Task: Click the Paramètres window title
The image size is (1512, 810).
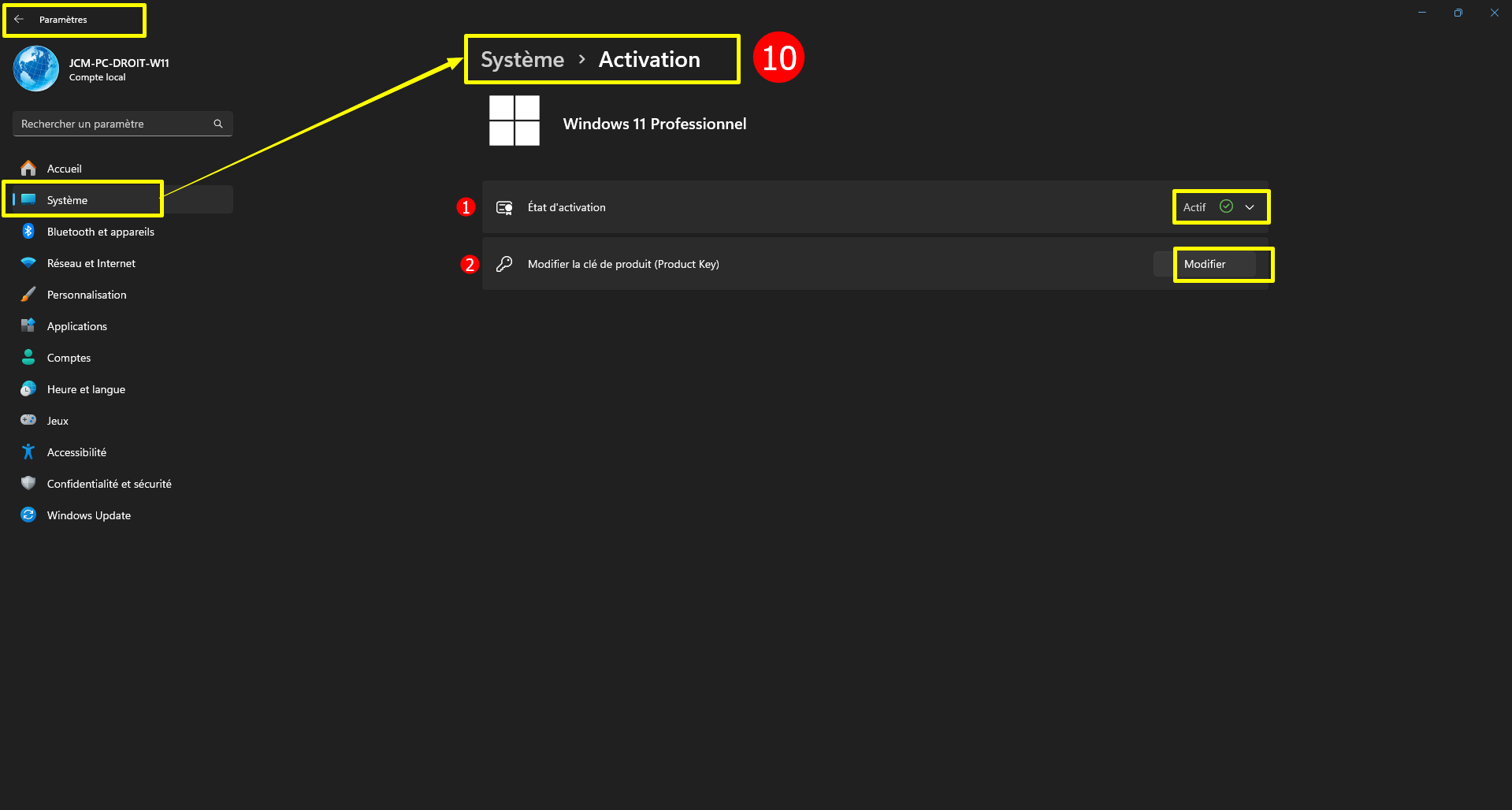Action: point(63,20)
